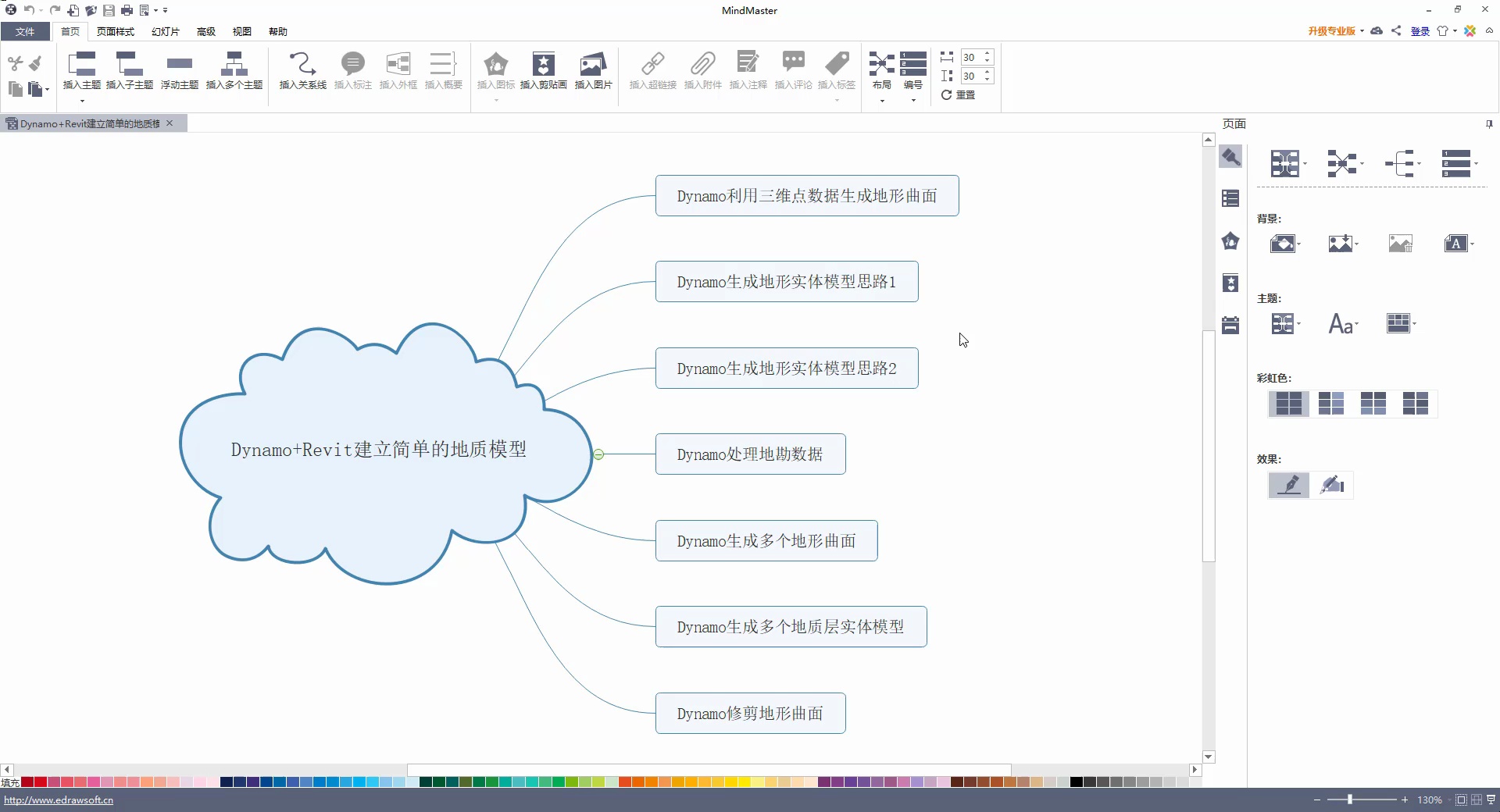Insert a 浮动主题 floating topic
1500x812 pixels.
[179, 70]
